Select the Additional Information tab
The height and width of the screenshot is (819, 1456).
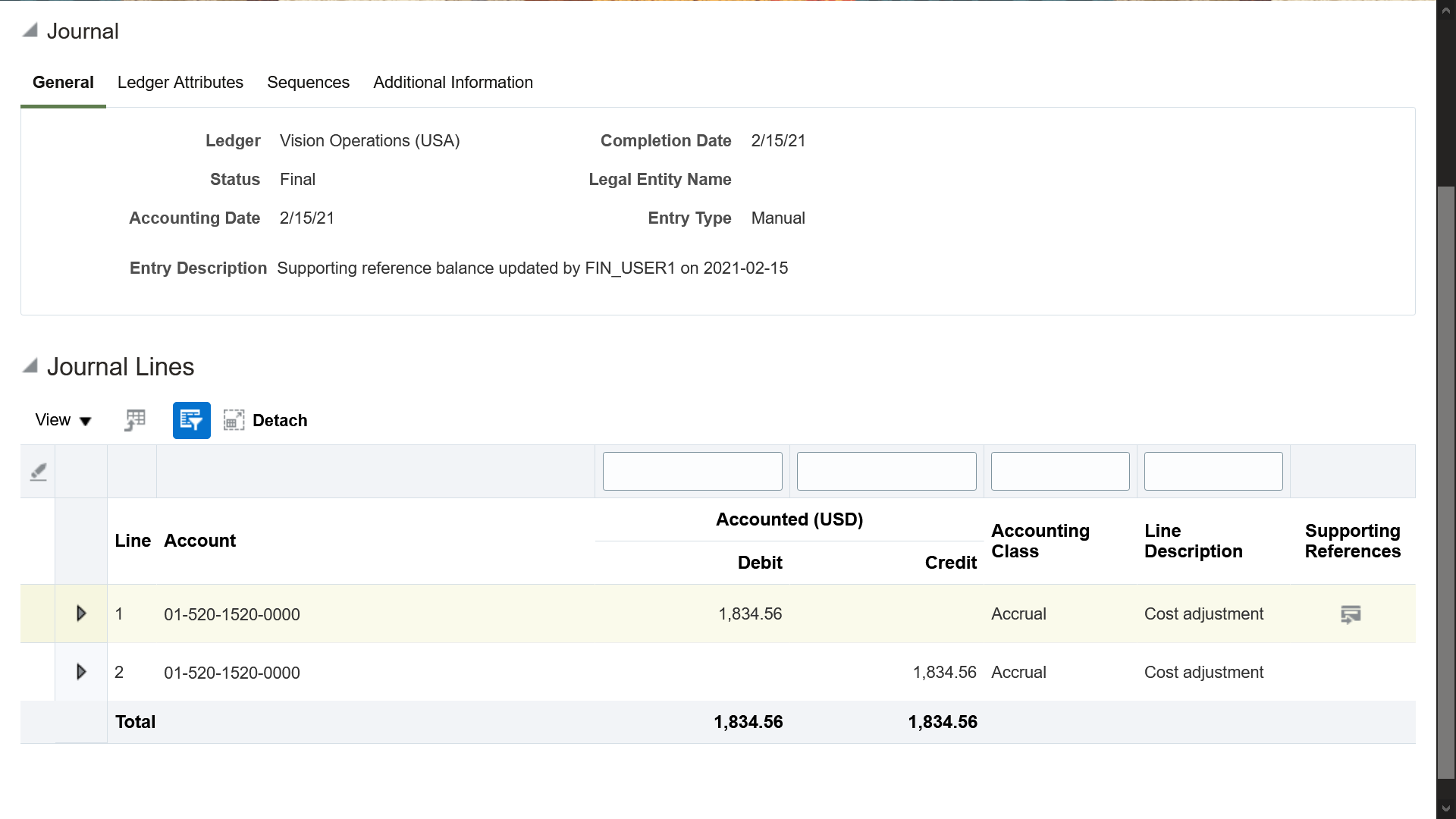[x=453, y=82]
